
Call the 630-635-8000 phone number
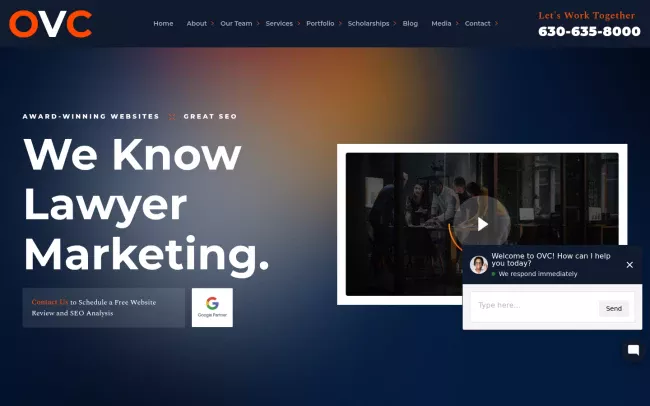tap(589, 32)
